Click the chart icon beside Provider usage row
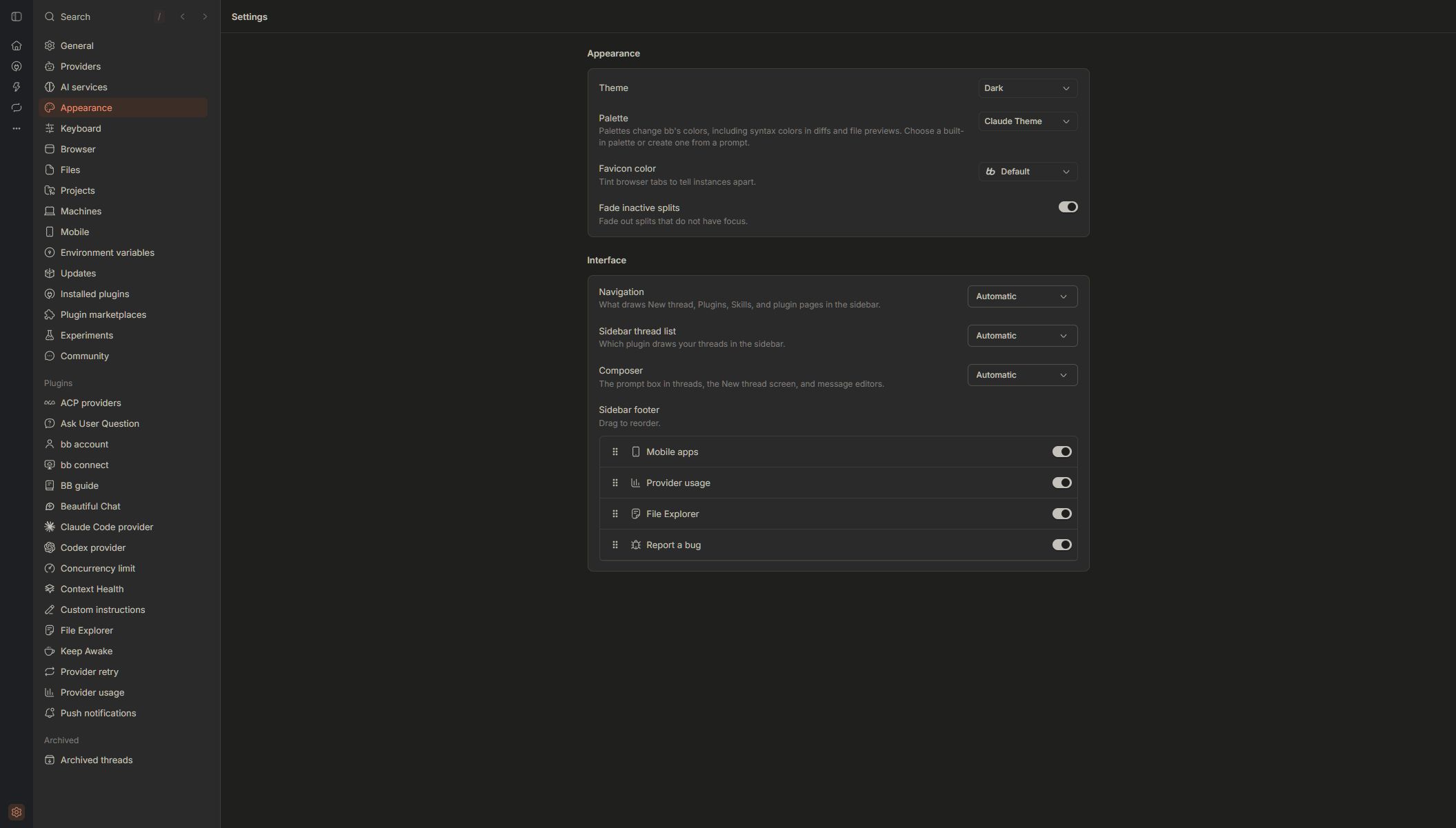 coord(636,483)
